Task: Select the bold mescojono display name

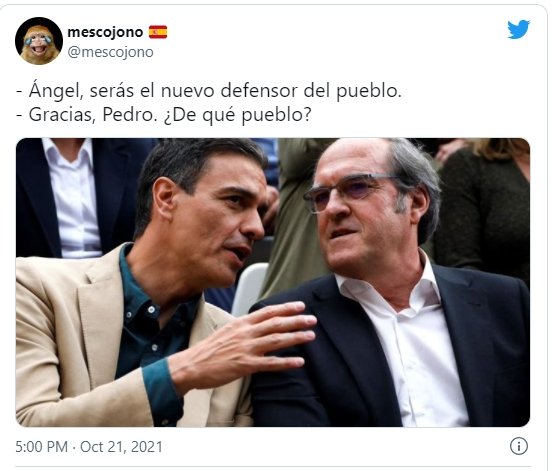Action: point(105,32)
